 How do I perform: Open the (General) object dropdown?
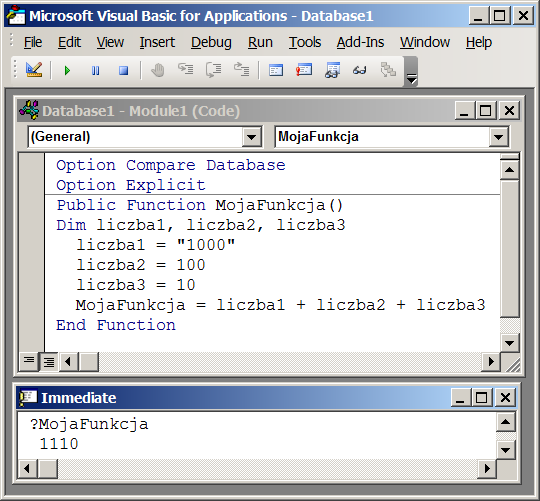pyautogui.click(x=251, y=137)
